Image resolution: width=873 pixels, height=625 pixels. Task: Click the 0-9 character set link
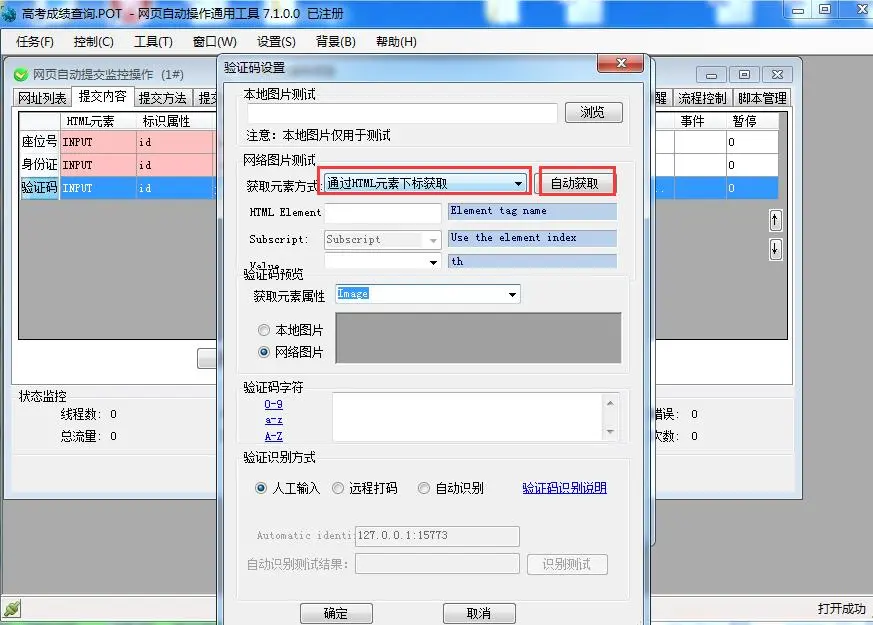(x=273, y=404)
